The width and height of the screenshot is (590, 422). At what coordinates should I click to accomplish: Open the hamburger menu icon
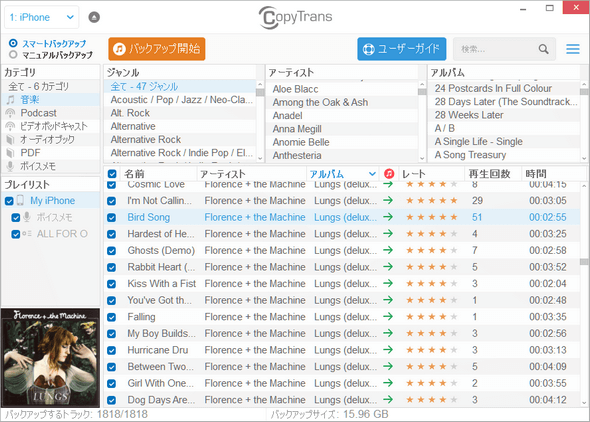(x=573, y=49)
